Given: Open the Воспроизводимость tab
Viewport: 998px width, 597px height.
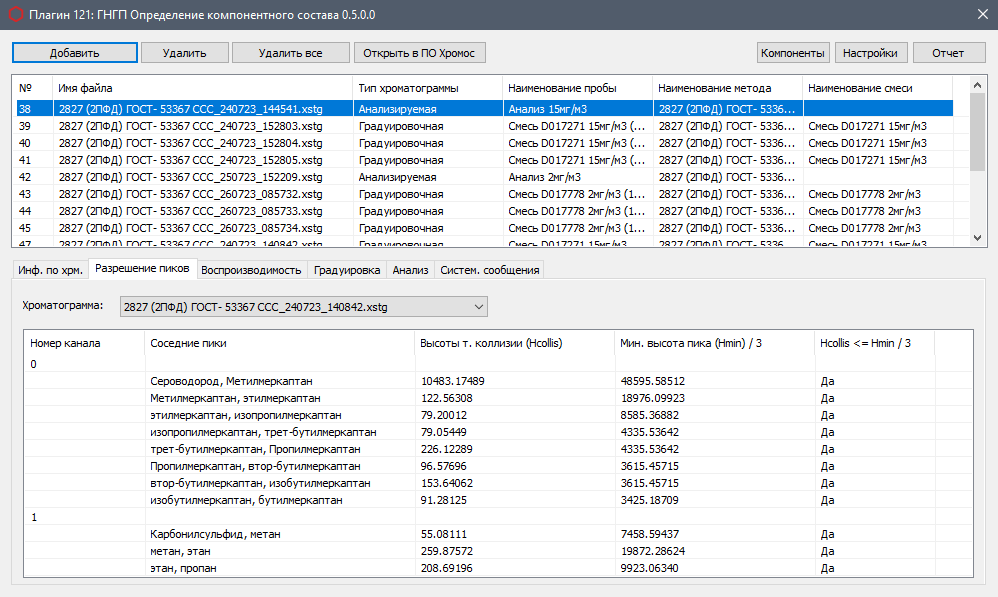Looking at the screenshot, I should (251, 270).
